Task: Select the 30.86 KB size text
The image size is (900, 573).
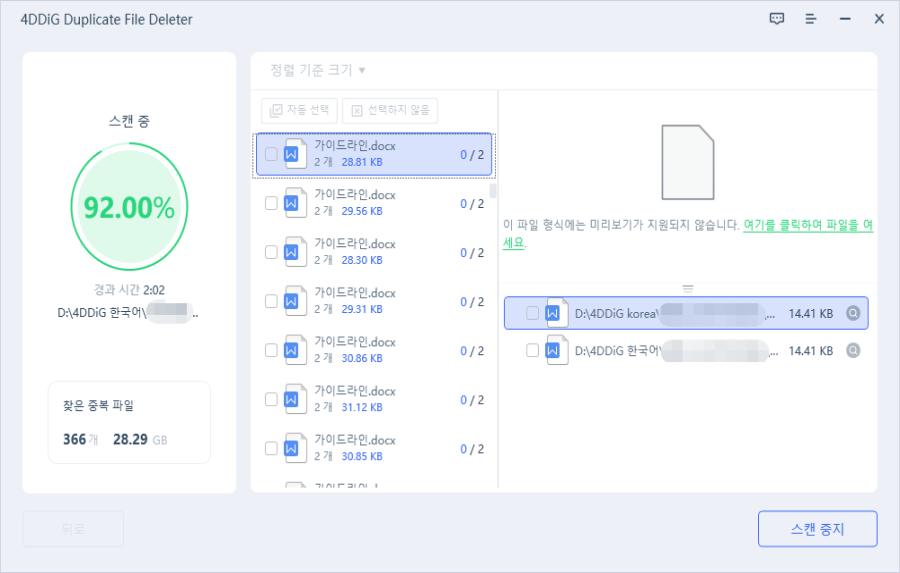Action: (x=362, y=358)
